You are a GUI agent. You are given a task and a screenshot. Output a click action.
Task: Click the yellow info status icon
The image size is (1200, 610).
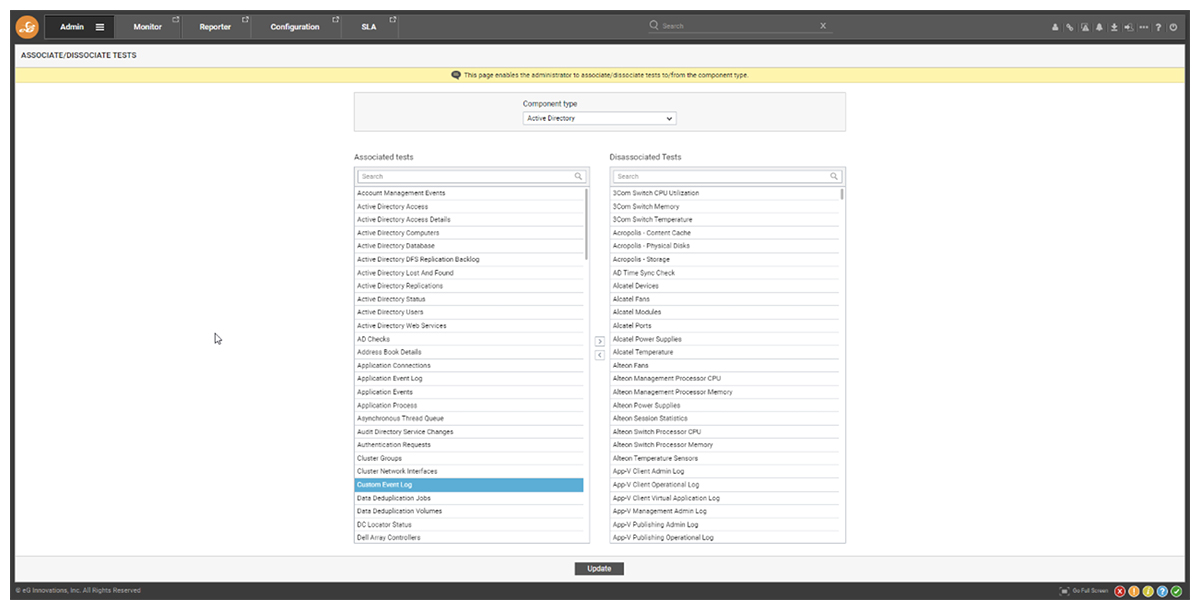pos(1148,591)
